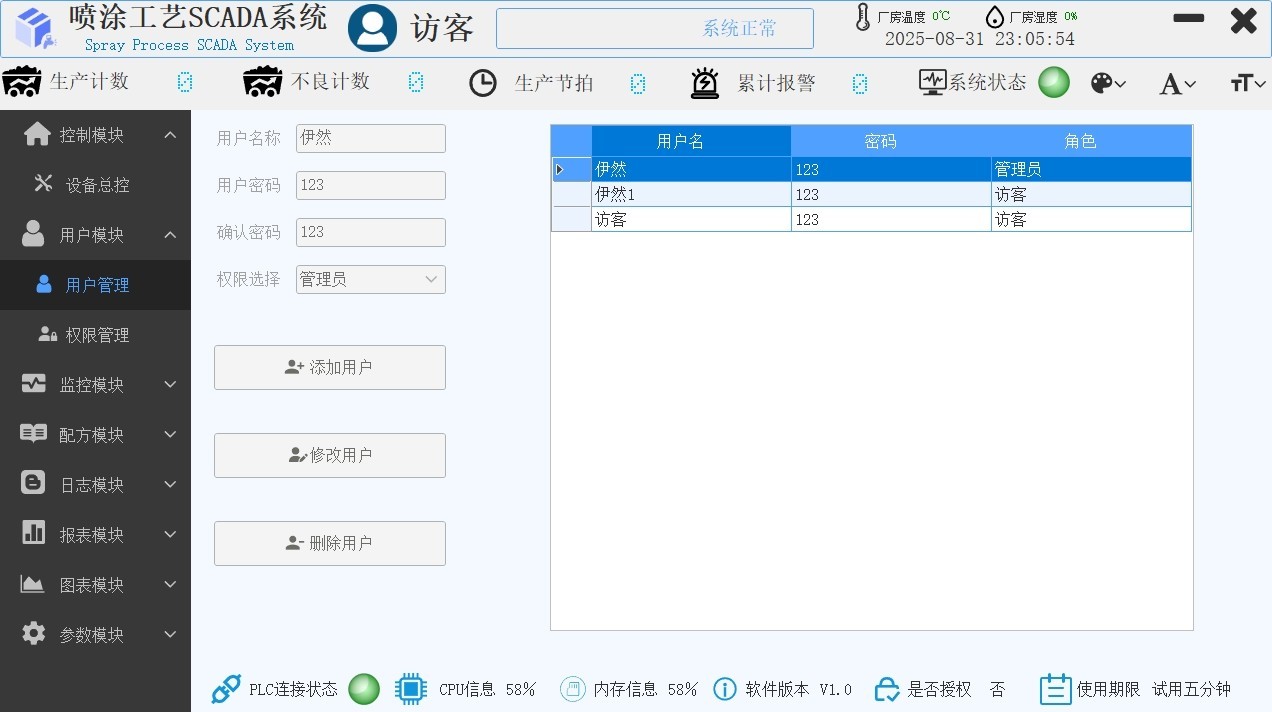The image size is (1272, 712).
Task: Collapse the 用户模块 section chevron
Action: pos(170,234)
